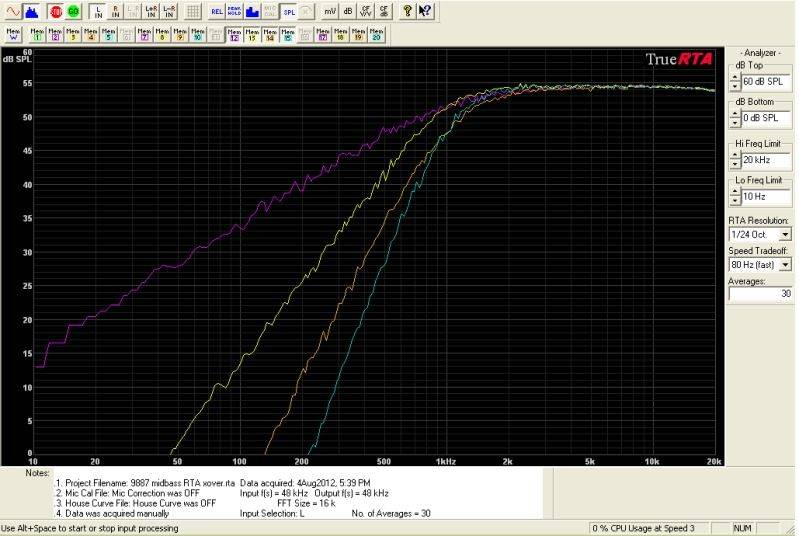Click the Mem 2 button
The image size is (799, 536).
click(x=55, y=35)
